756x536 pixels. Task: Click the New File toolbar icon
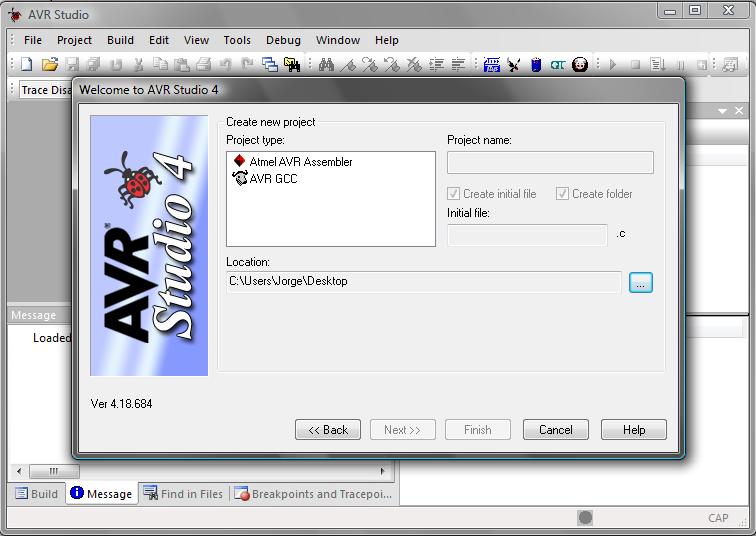point(27,65)
